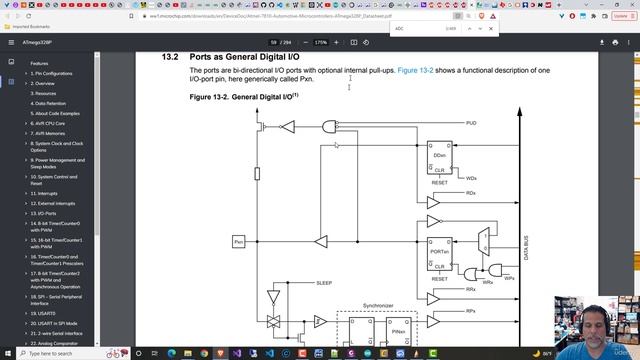
Task: Follow the Figure 13-2 link
Action: (415, 70)
